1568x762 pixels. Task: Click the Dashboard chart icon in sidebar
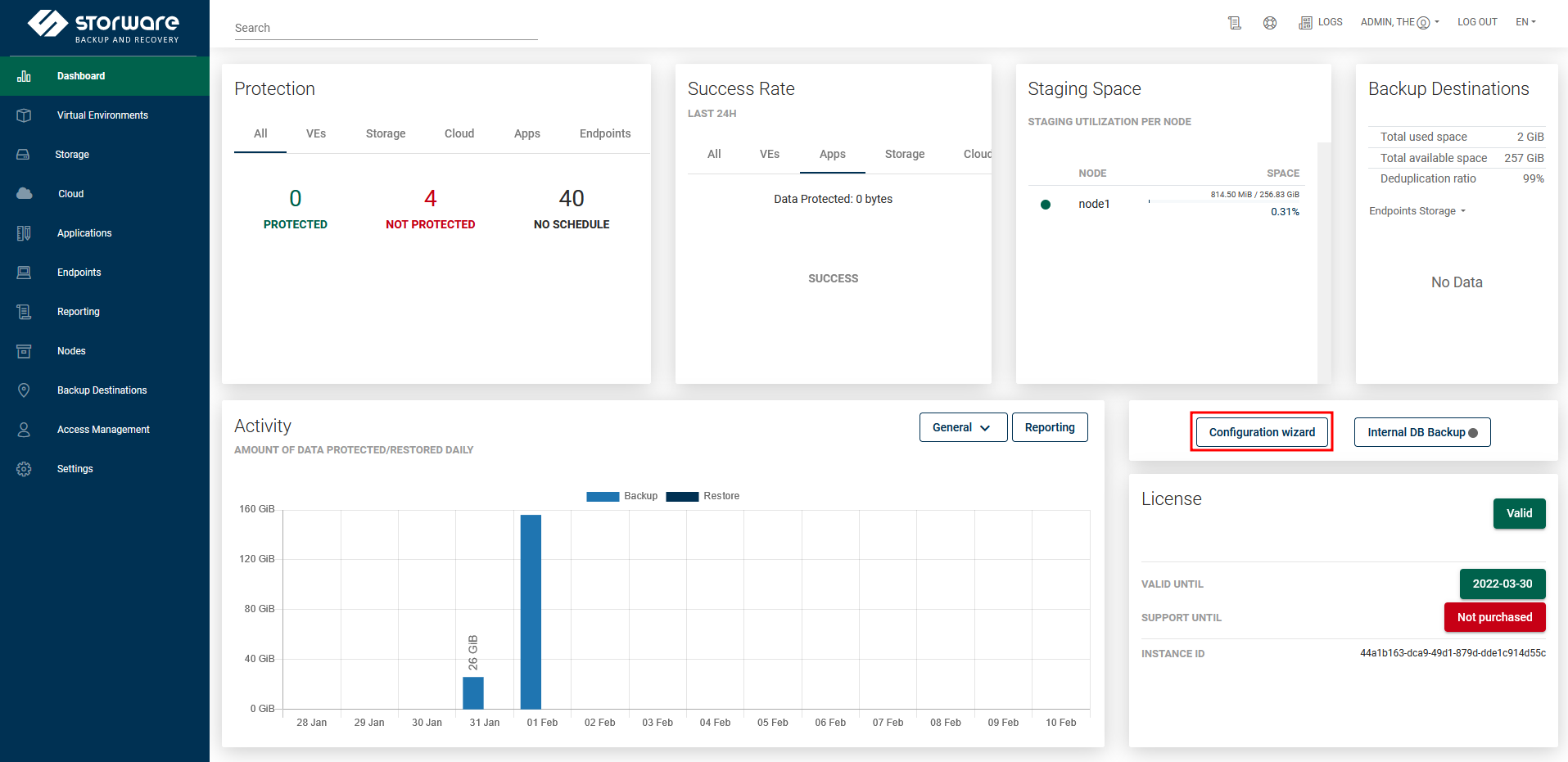tap(24, 76)
